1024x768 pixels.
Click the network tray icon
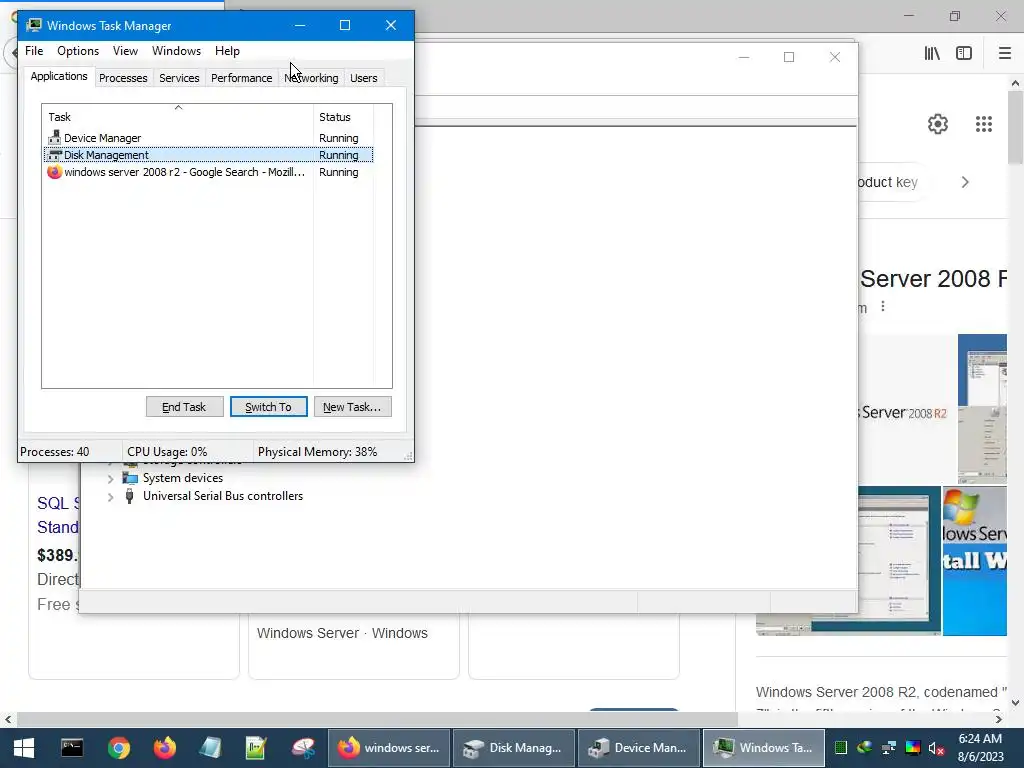[x=889, y=748]
